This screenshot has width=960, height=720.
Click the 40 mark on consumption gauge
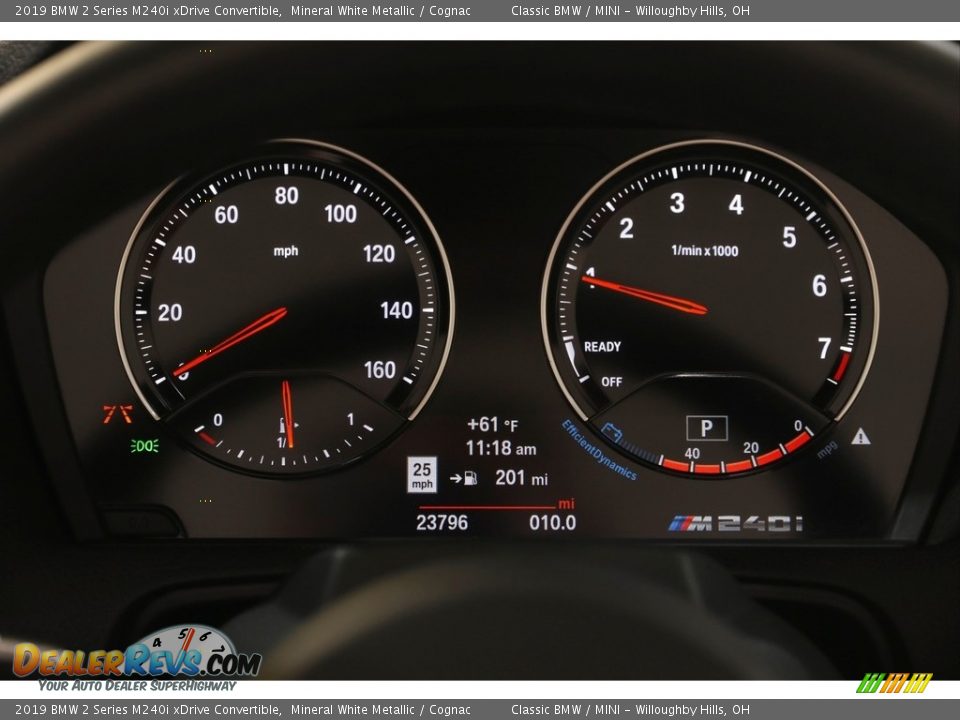pos(692,453)
